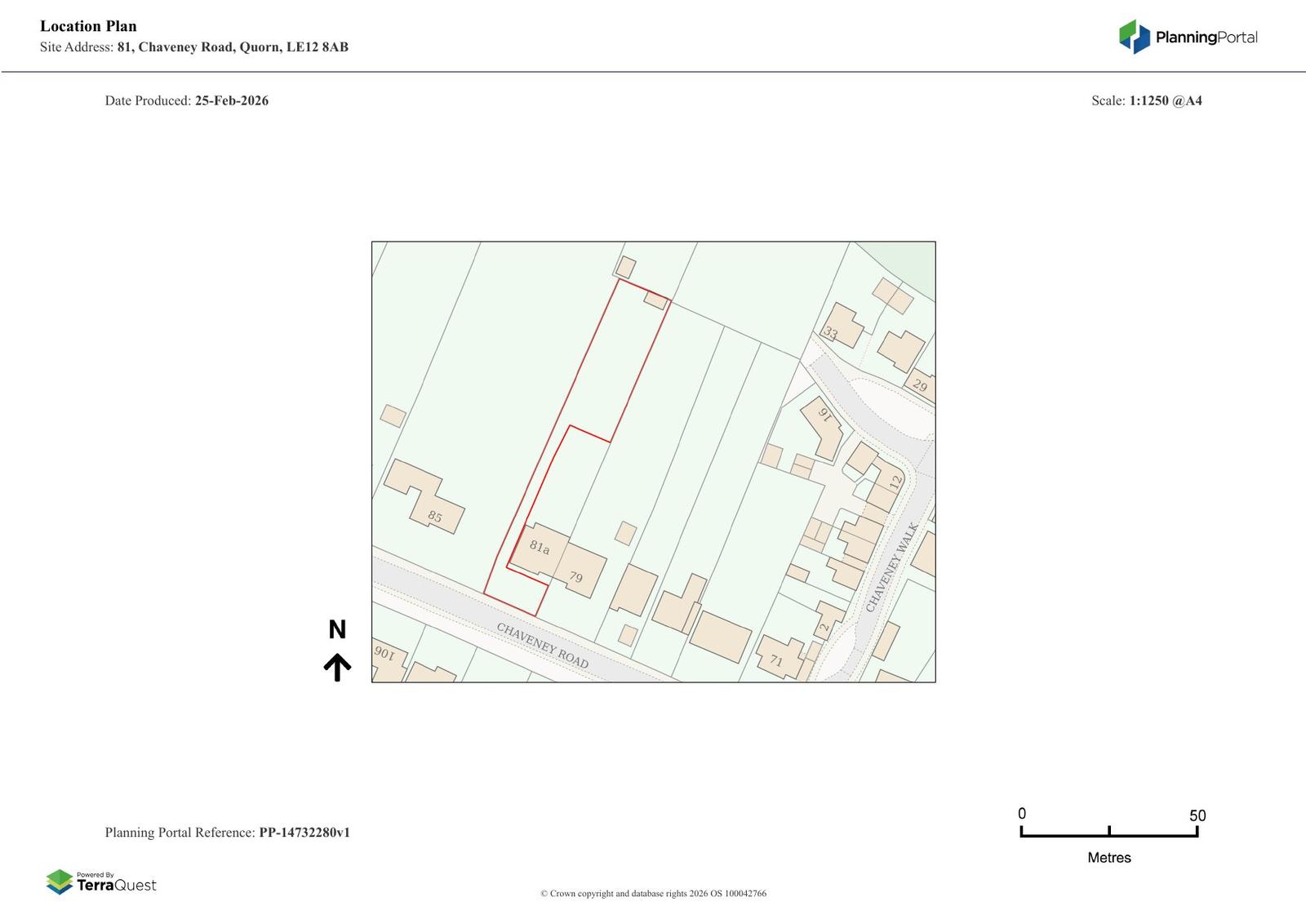The width and height of the screenshot is (1306, 924).
Task: Click the 0 to 50 metres scale bar
Action: click(x=1108, y=831)
